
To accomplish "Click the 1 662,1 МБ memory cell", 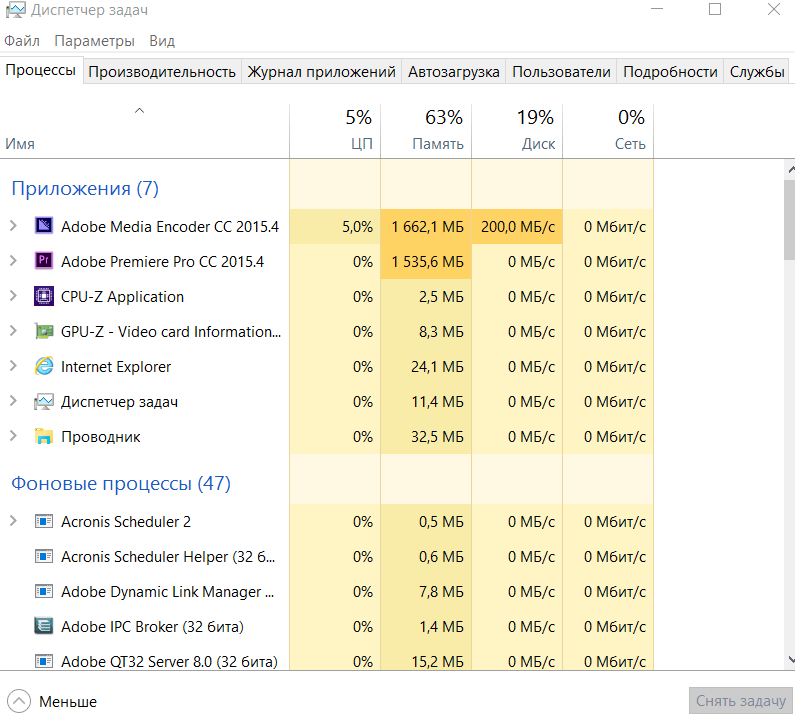I will point(426,226).
